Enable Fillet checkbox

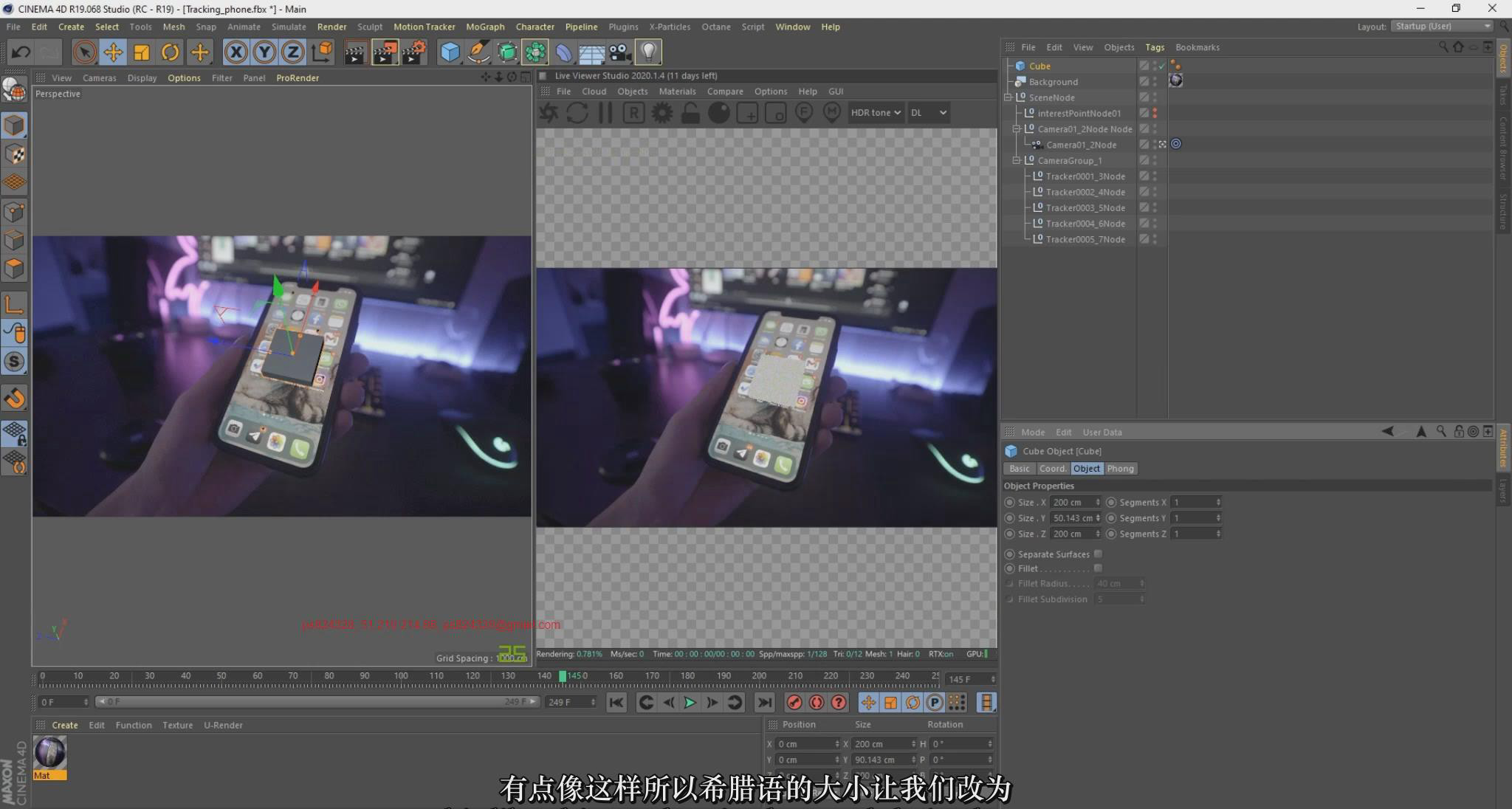[1098, 568]
